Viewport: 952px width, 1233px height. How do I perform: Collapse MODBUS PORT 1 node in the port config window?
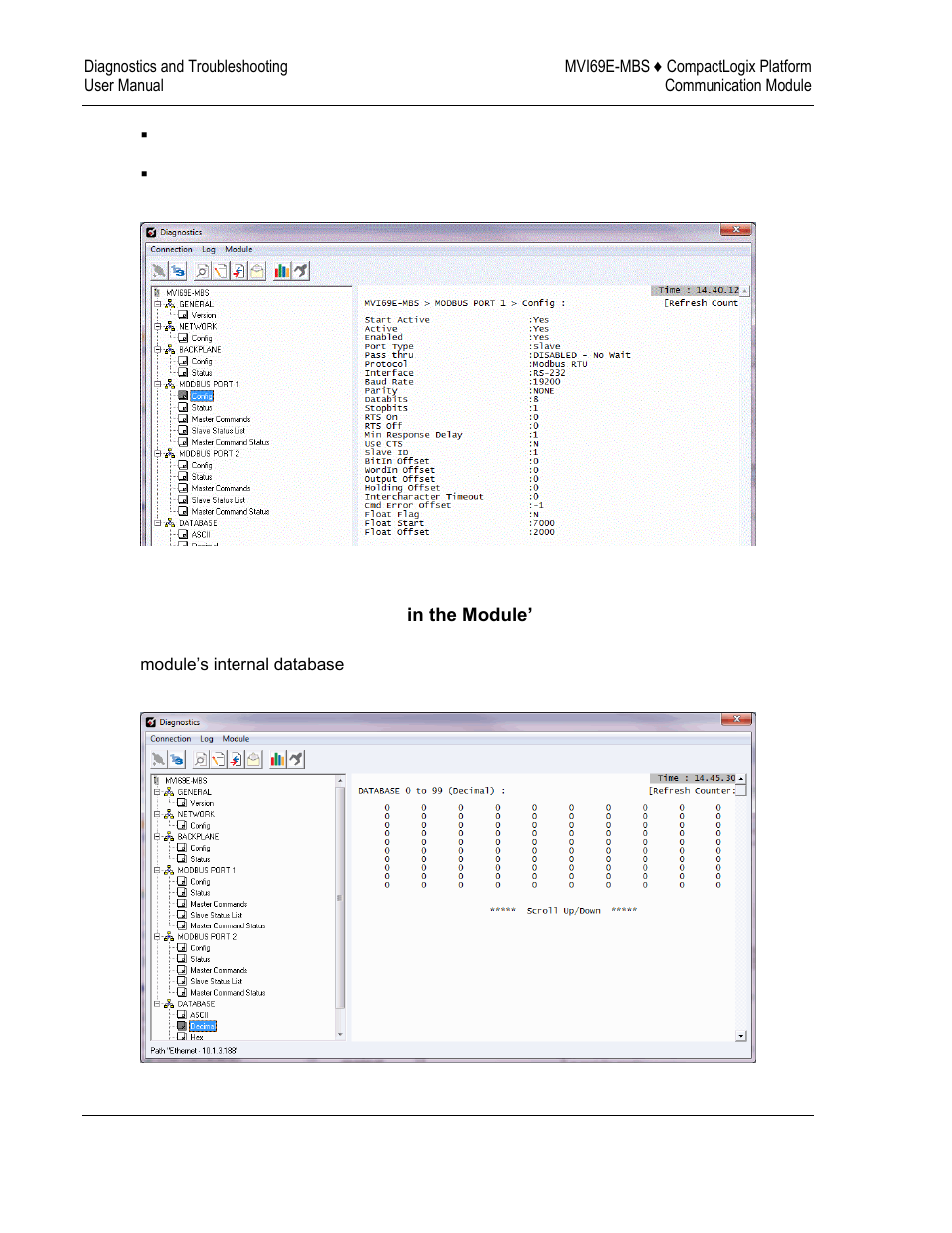coord(157,384)
